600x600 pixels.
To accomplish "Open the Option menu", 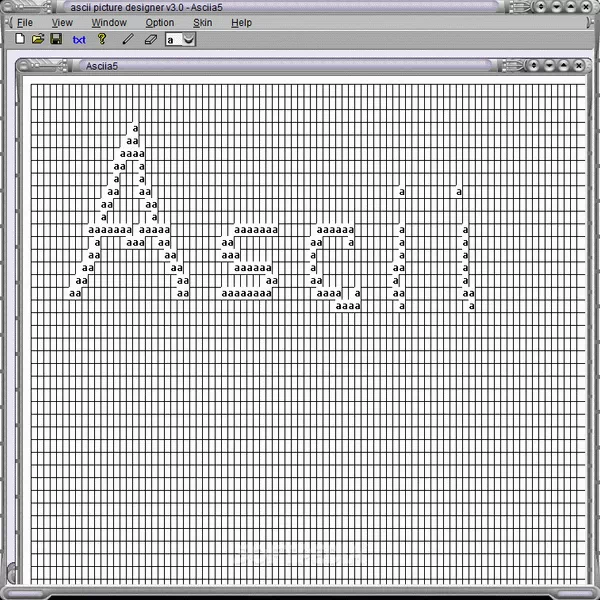I will pyautogui.click(x=160, y=23).
